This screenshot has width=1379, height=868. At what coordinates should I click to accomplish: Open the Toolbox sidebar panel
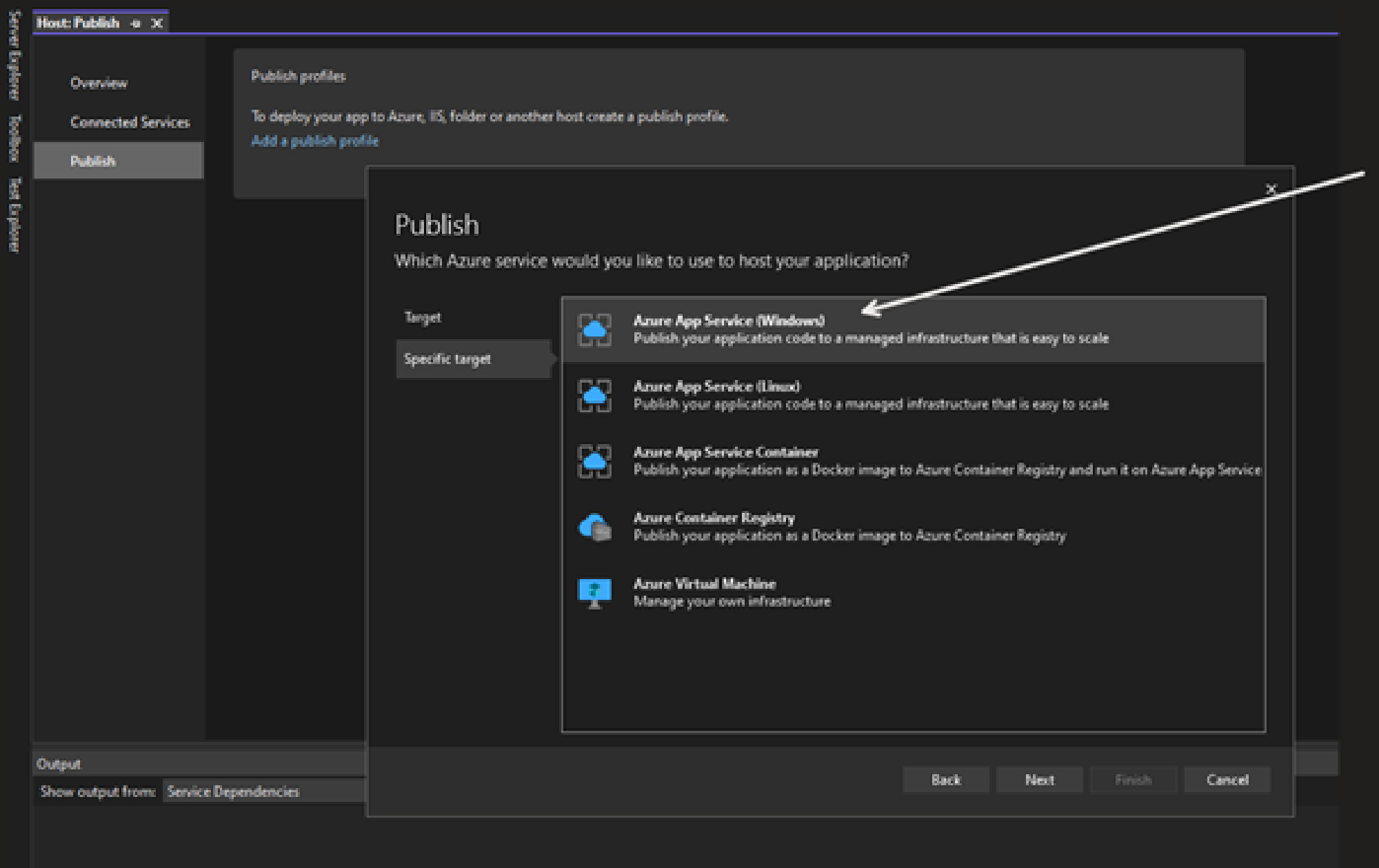pyautogui.click(x=10, y=128)
